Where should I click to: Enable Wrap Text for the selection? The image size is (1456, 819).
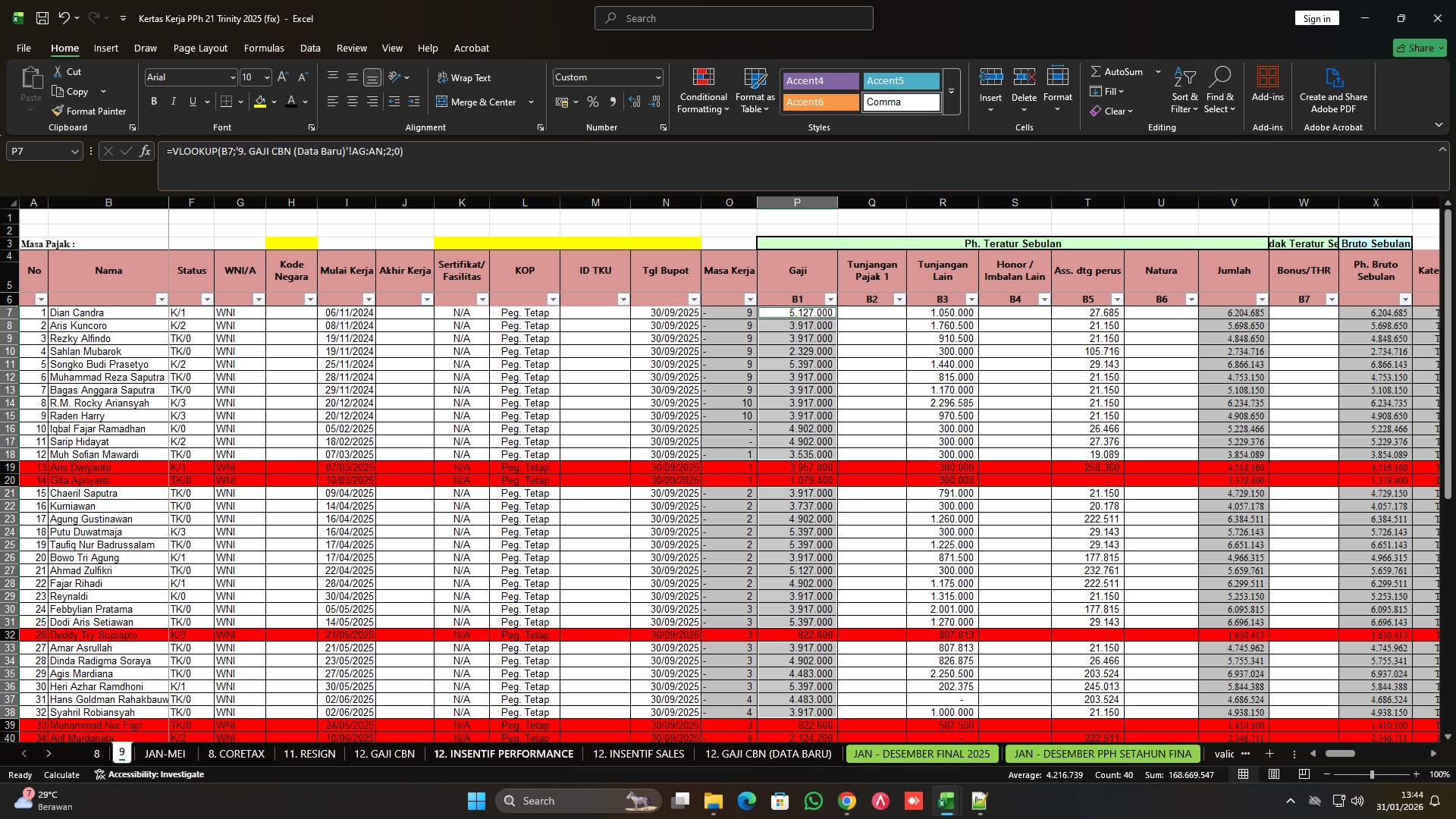(x=465, y=77)
